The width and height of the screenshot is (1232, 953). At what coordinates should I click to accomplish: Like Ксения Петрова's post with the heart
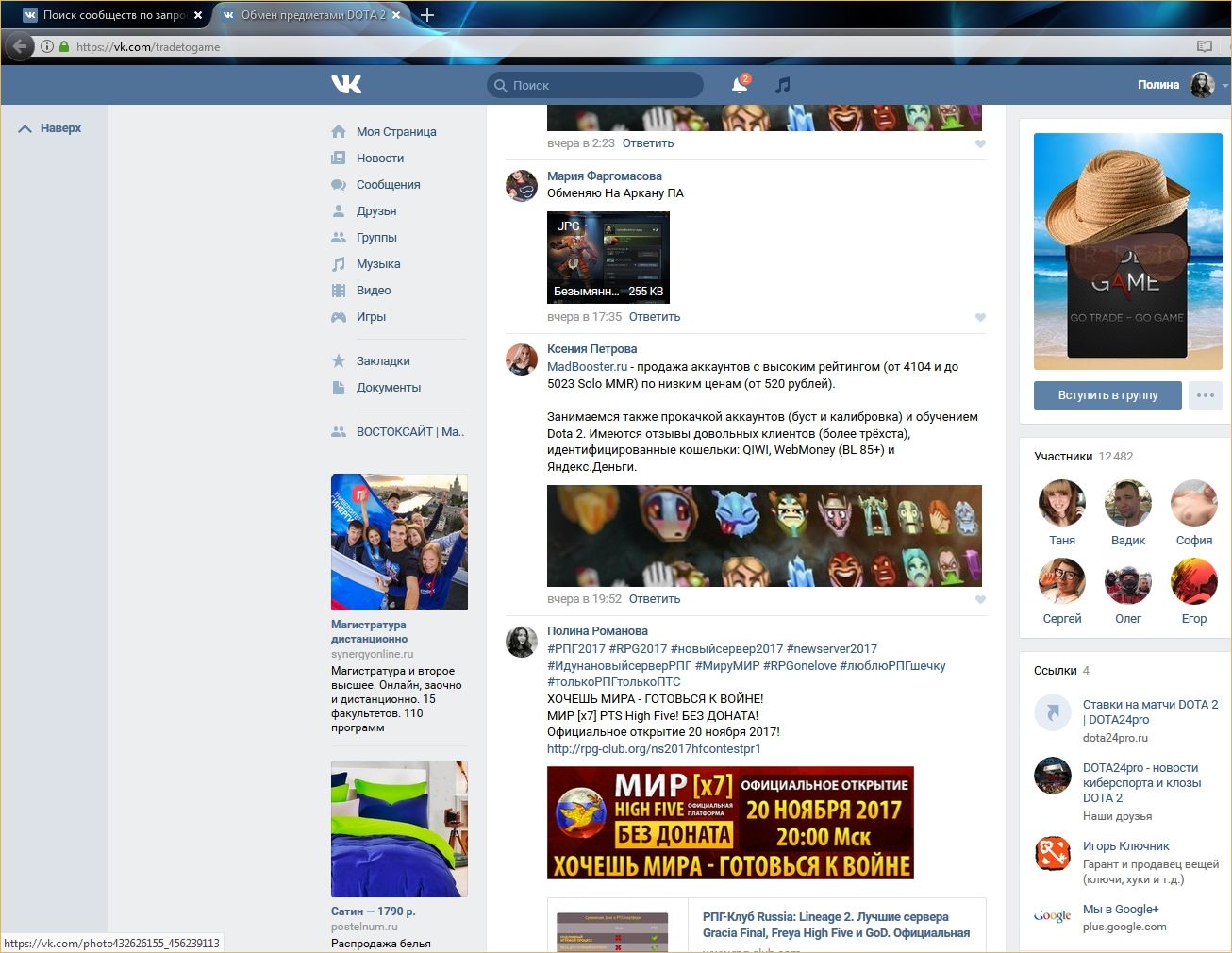coord(980,600)
